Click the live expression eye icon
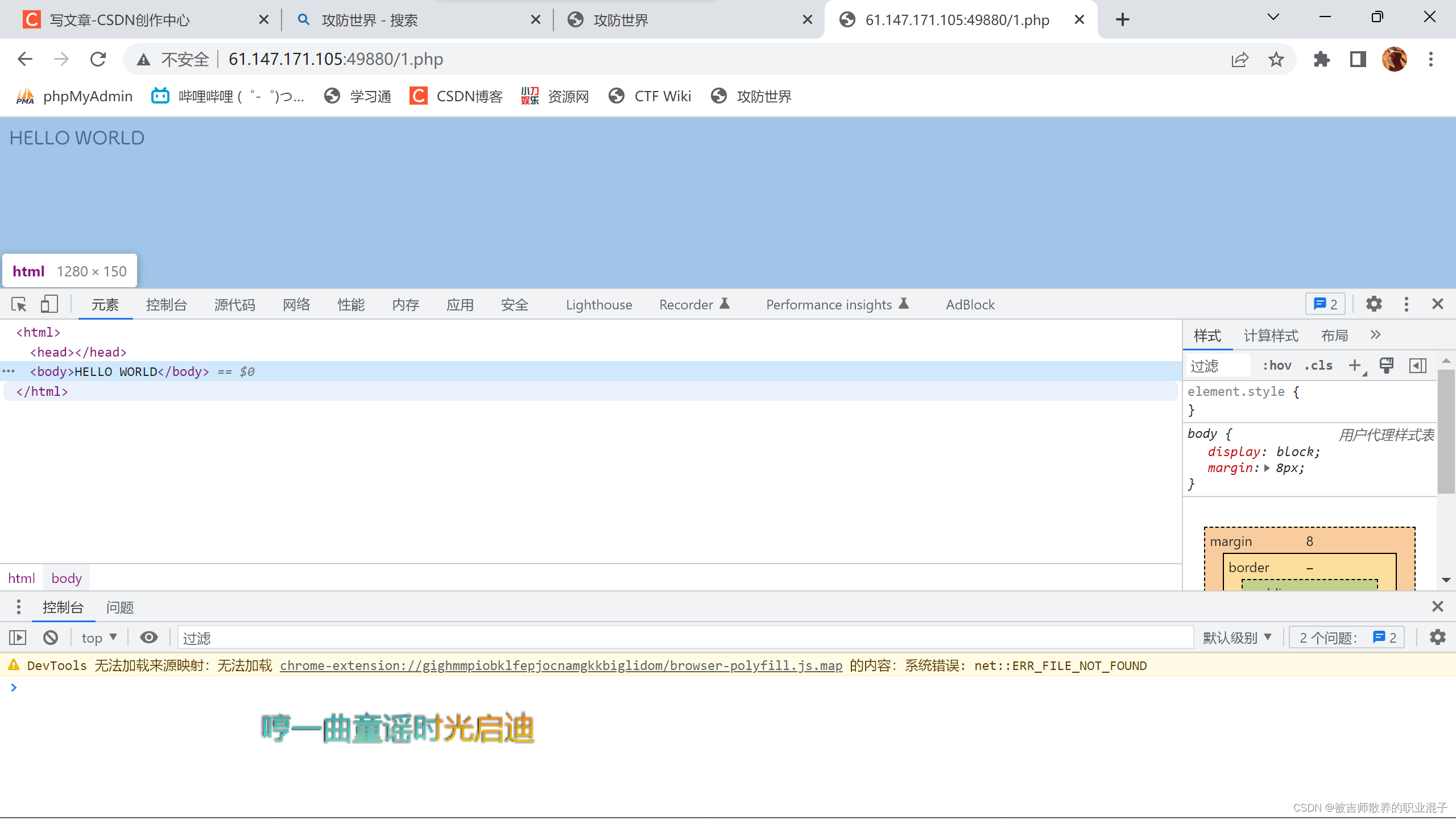 149,638
